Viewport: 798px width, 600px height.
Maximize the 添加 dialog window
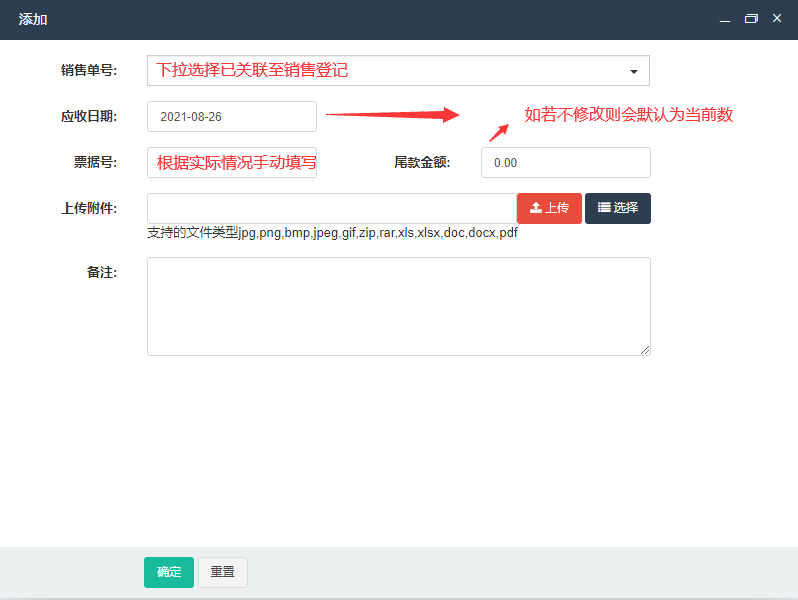(751, 19)
